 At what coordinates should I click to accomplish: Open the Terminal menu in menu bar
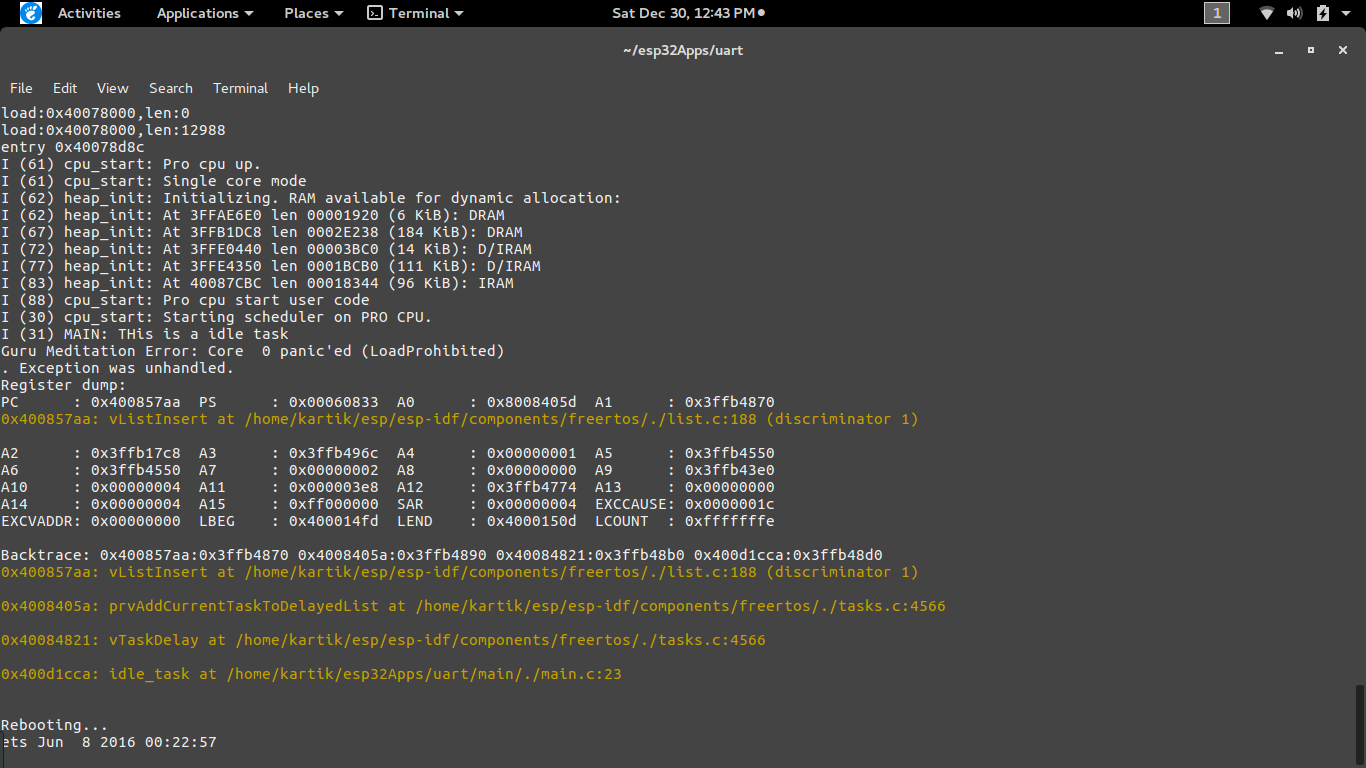241,88
